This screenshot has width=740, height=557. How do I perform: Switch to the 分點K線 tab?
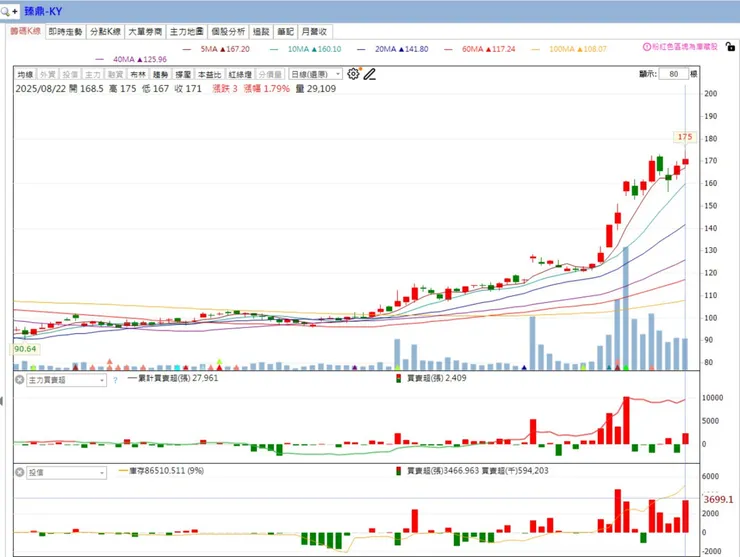tap(106, 32)
